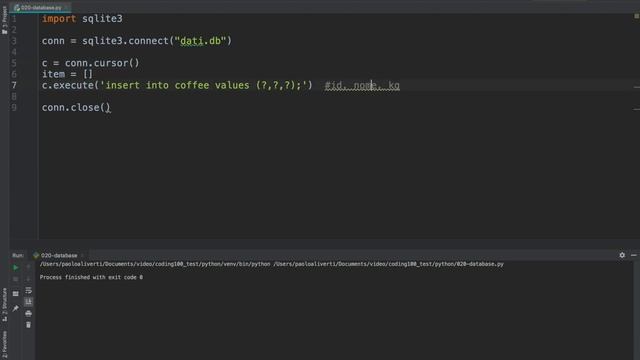
Task: Open the Project tool window
Action: tap(4, 20)
